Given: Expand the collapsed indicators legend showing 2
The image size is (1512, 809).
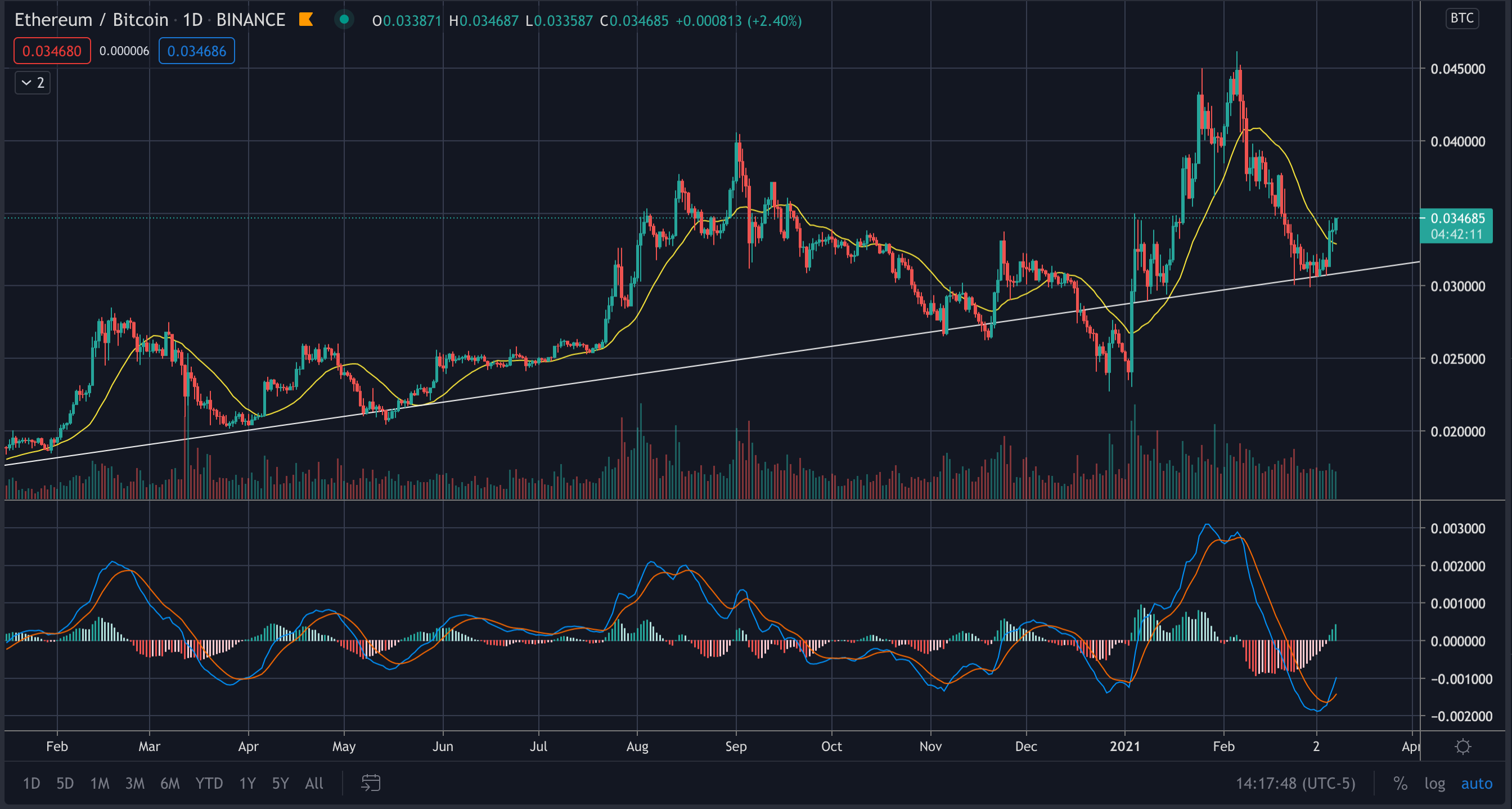Looking at the screenshot, I should (33, 83).
